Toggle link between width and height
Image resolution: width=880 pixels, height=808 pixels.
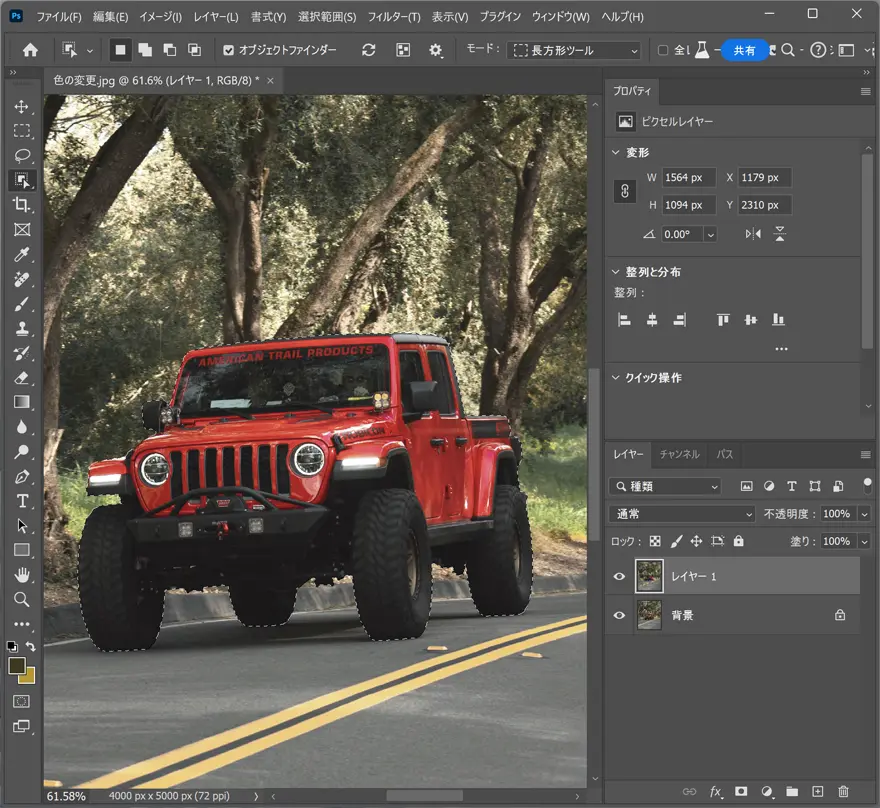[625, 191]
